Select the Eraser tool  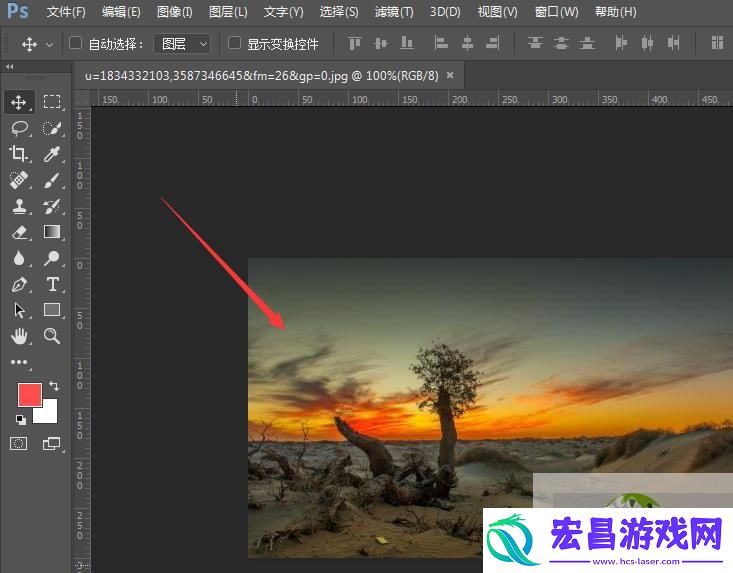(19, 232)
